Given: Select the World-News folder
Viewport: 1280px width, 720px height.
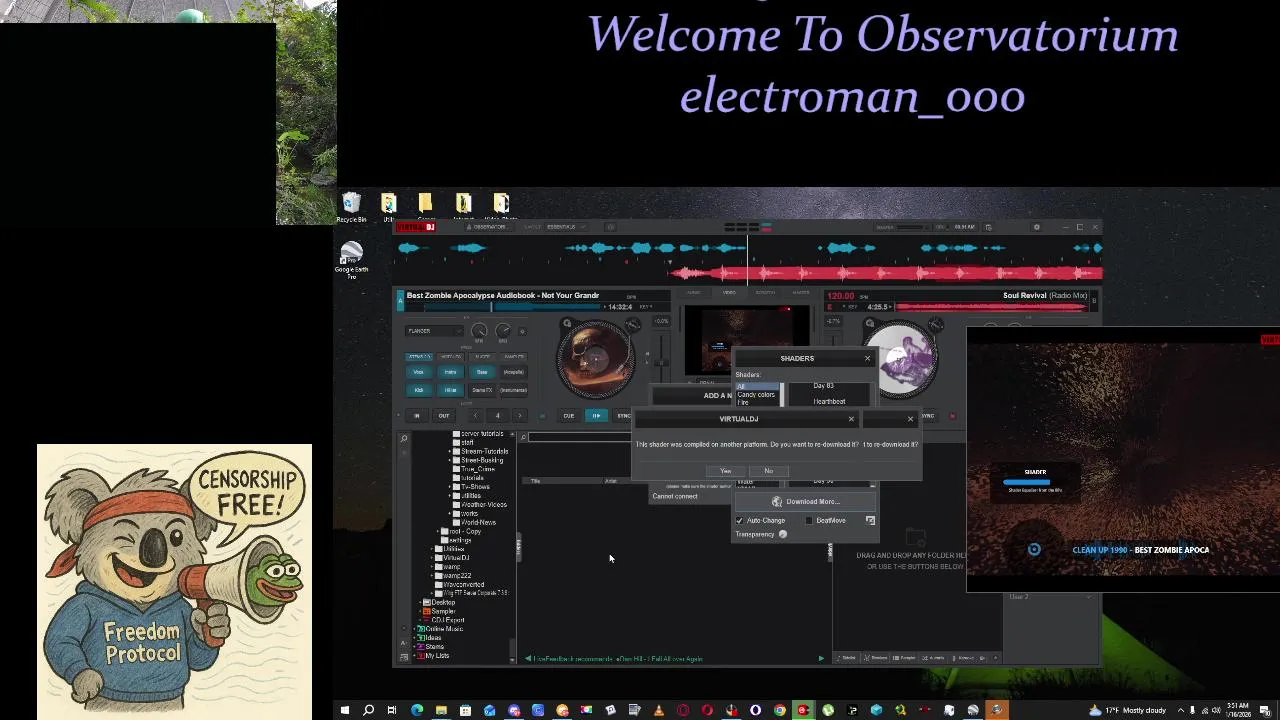Looking at the screenshot, I should coord(478,523).
